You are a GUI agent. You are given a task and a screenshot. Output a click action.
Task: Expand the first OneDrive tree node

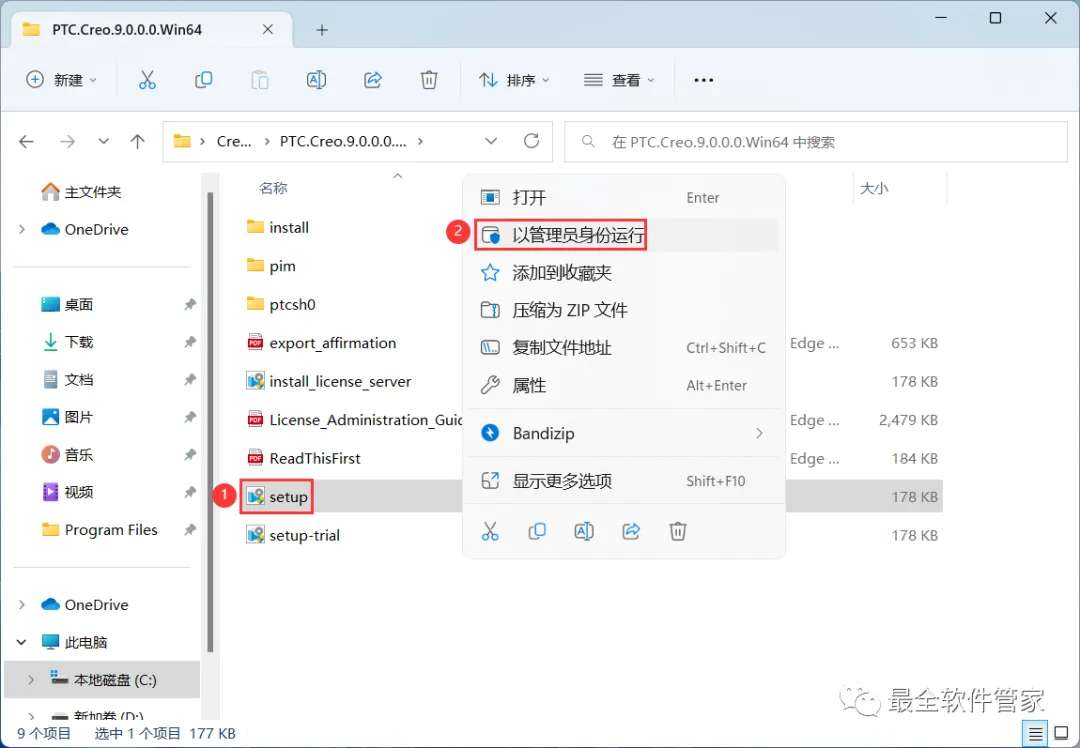[x=22, y=229]
